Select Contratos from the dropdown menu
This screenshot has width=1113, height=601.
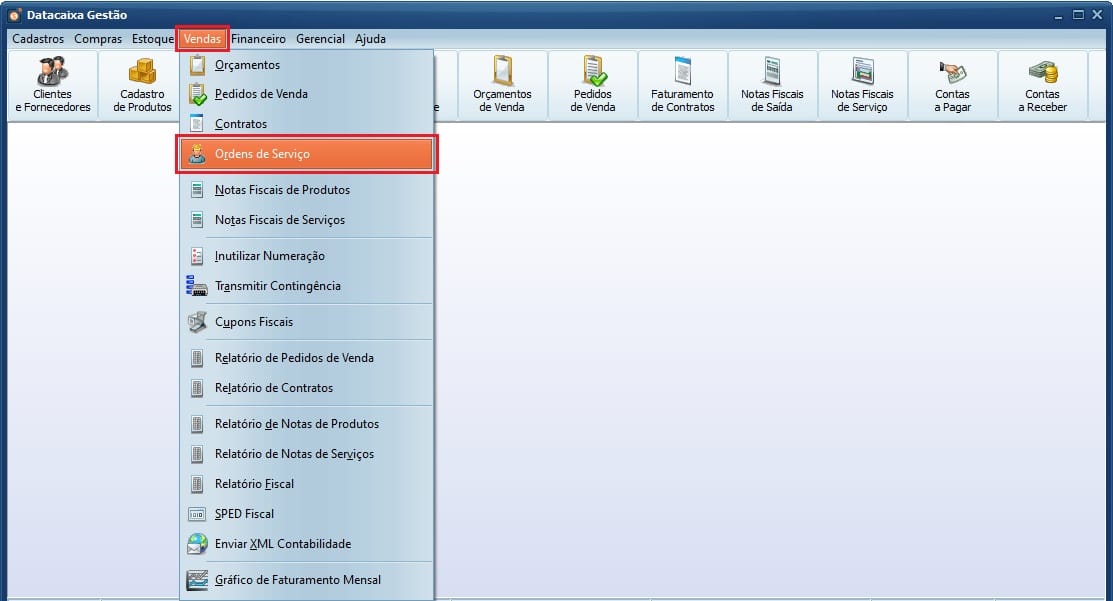click(x=241, y=124)
